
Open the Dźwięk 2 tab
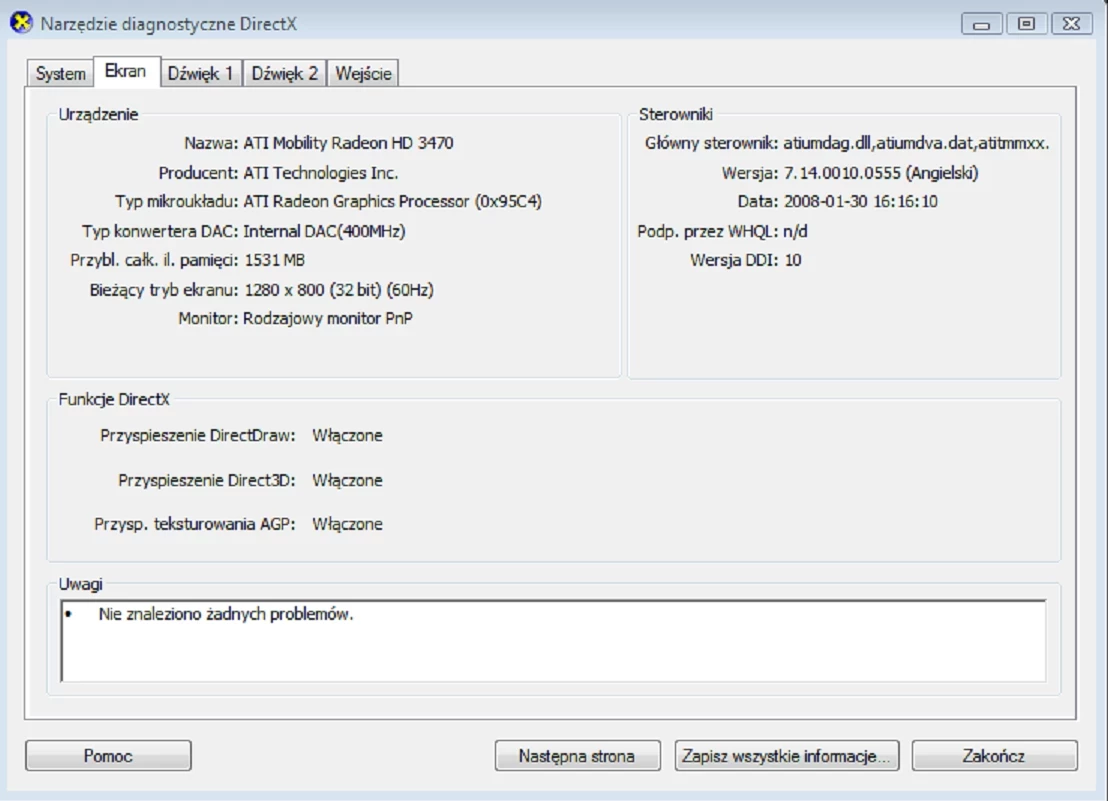(285, 73)
